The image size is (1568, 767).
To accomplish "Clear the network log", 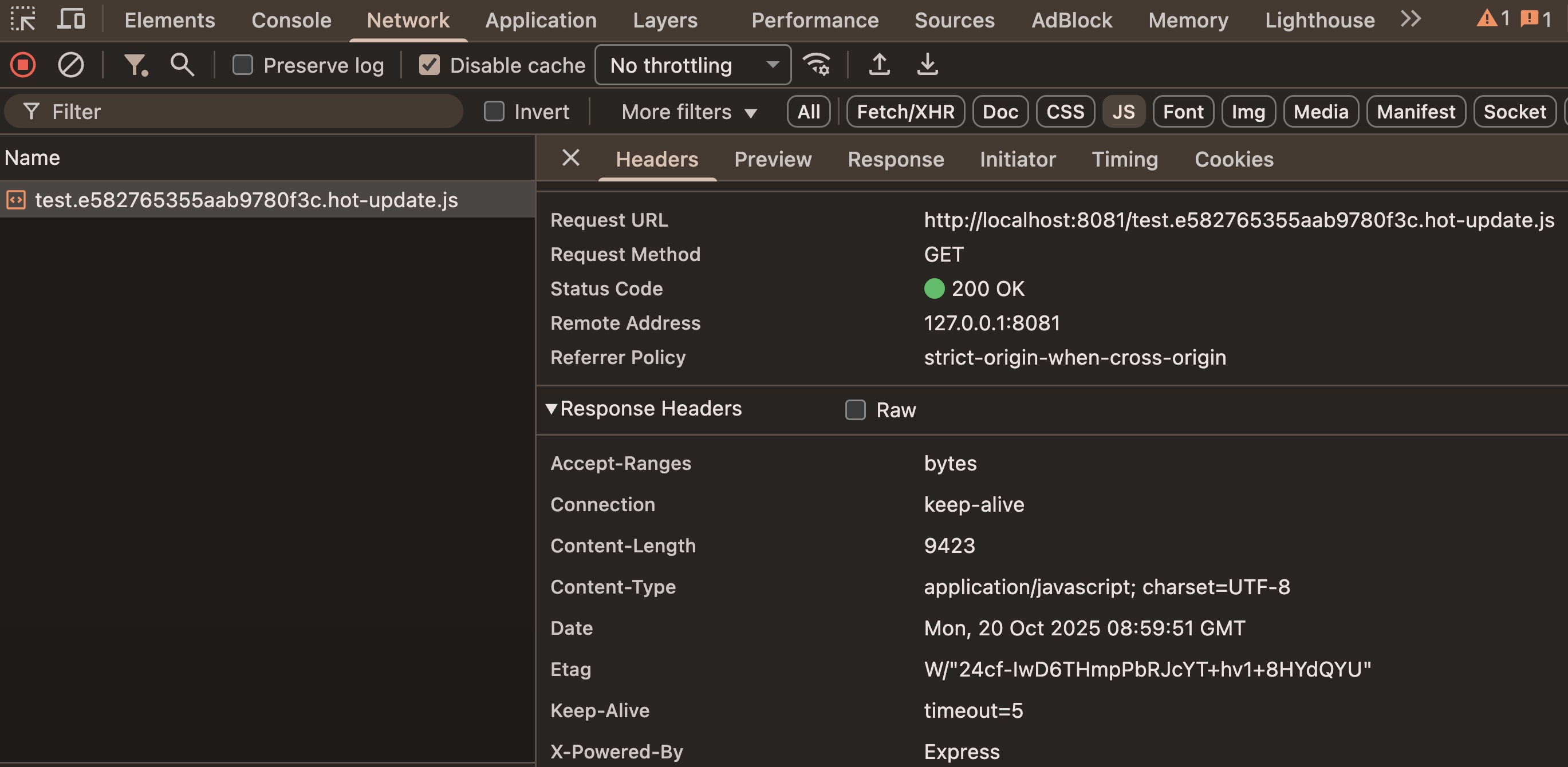I will pyautogui.click(x=70, y=65).
